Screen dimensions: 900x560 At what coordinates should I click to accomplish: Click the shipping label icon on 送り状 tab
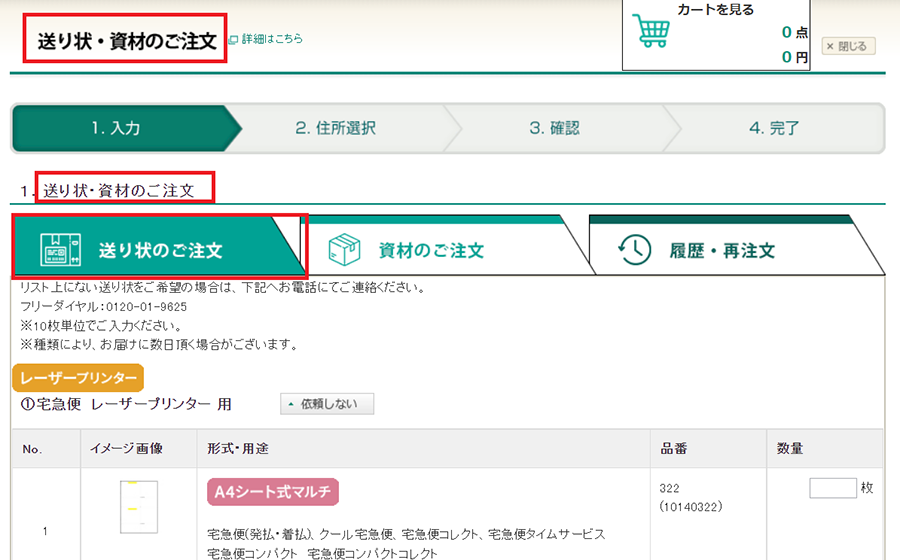point(60,250)
